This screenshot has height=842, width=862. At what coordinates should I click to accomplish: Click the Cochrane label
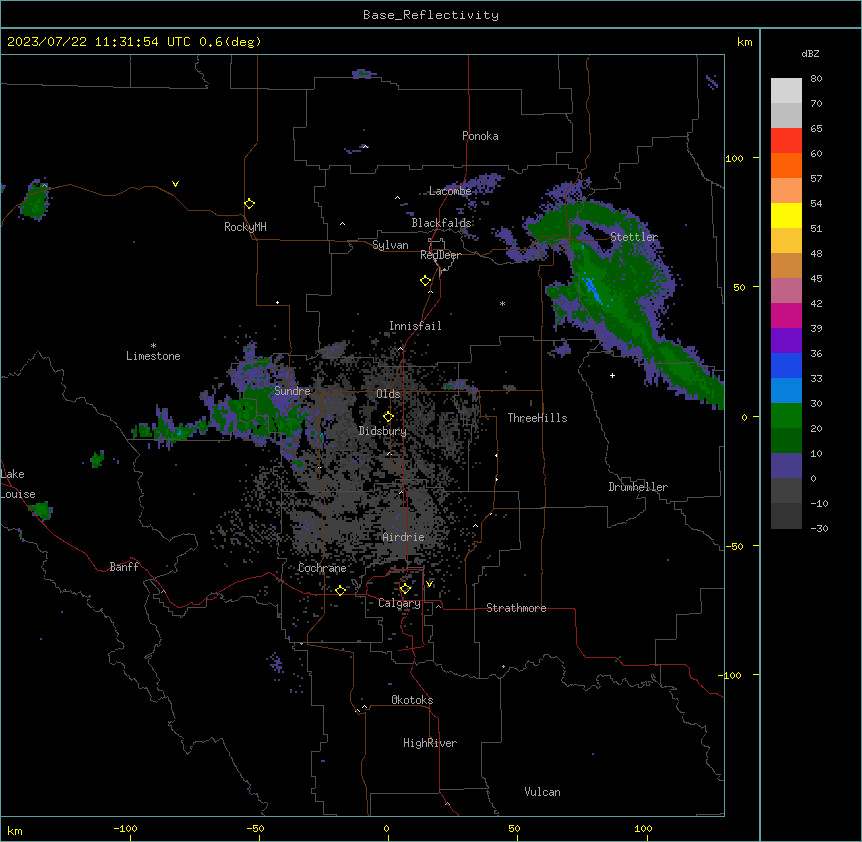point(322,568)
